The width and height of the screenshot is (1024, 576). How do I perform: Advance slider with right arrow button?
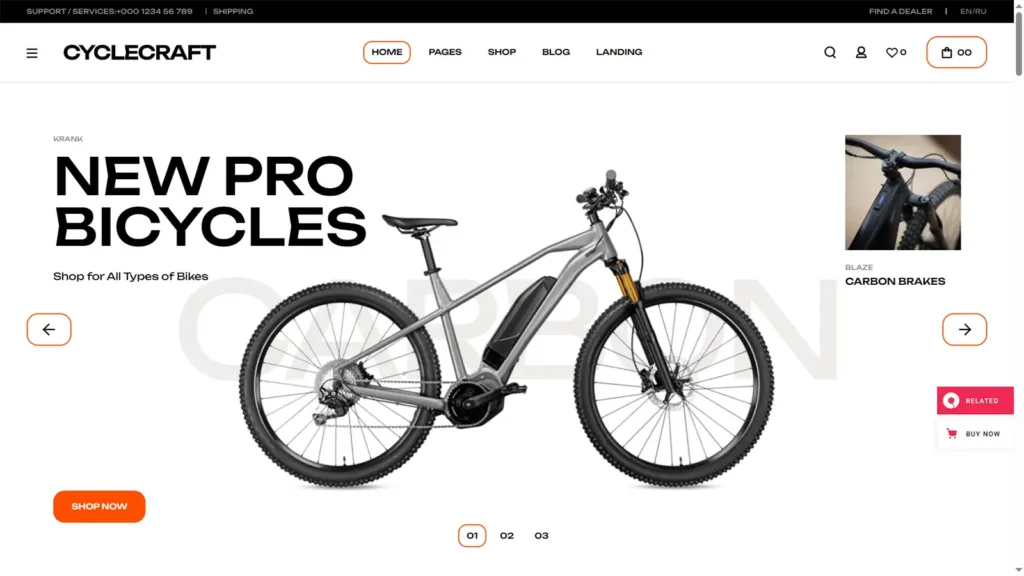[x=964, y=329]
